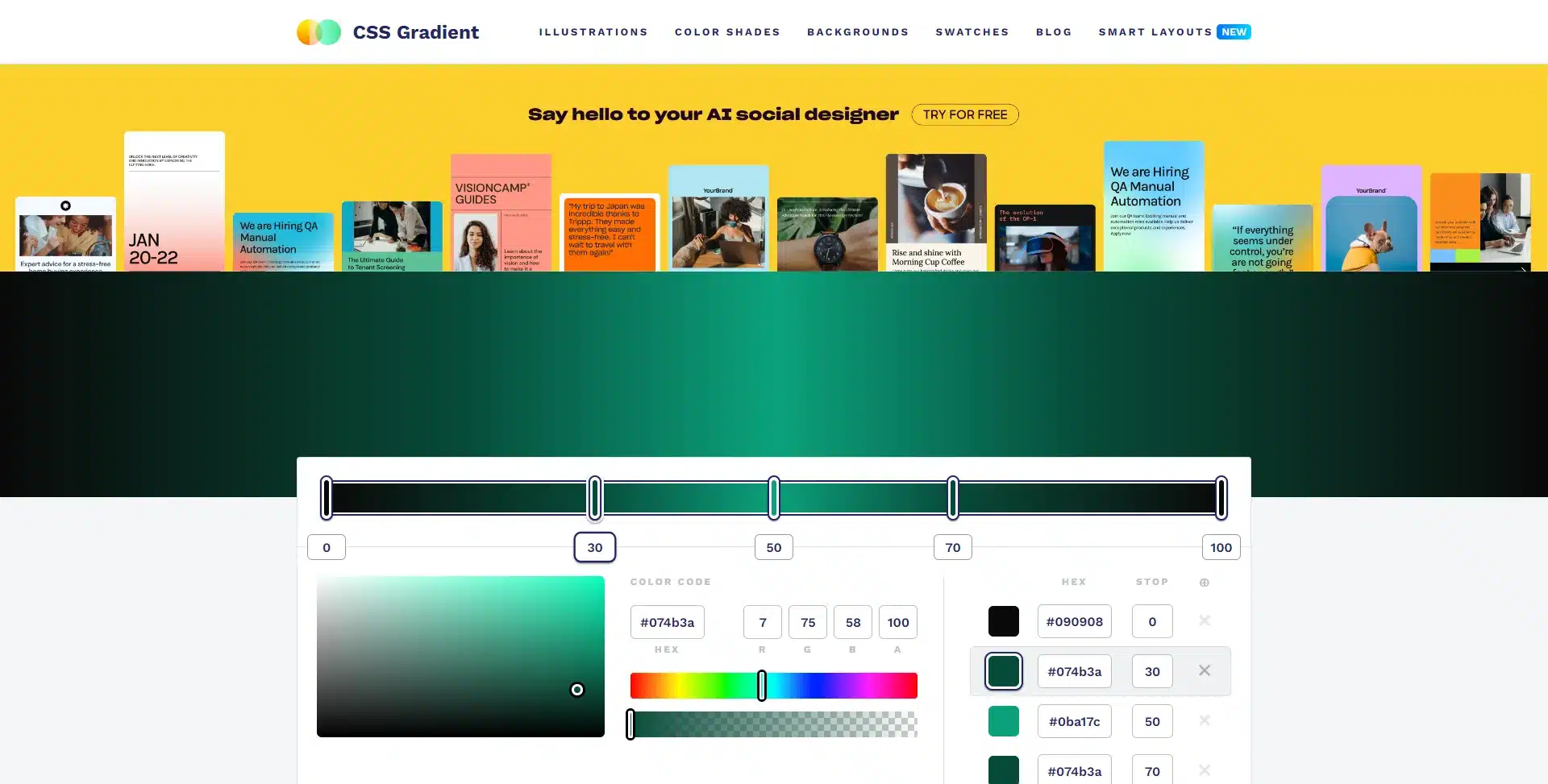This screenshot has width=1548, height=784.
Task: Open the 'We are Hiring QA Manual' template thumbnail
Action: (1153, 205)
